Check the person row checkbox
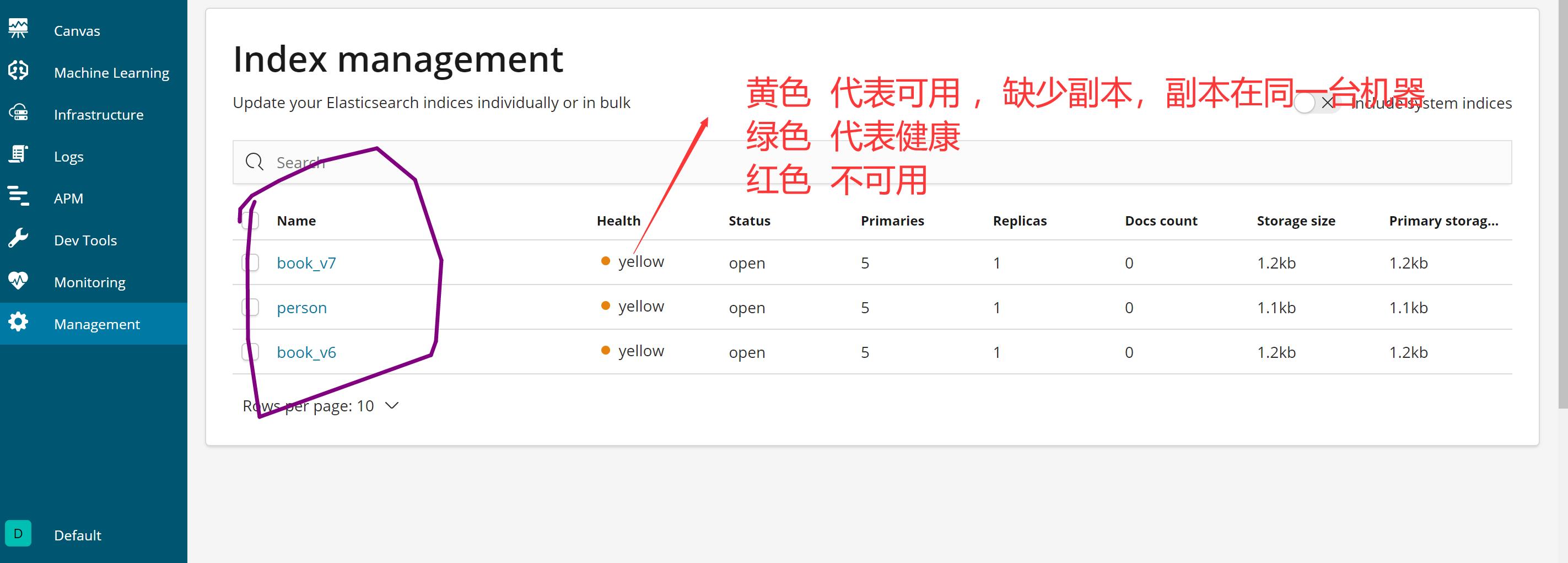The image size is (1568, 563). coord(250,307)
